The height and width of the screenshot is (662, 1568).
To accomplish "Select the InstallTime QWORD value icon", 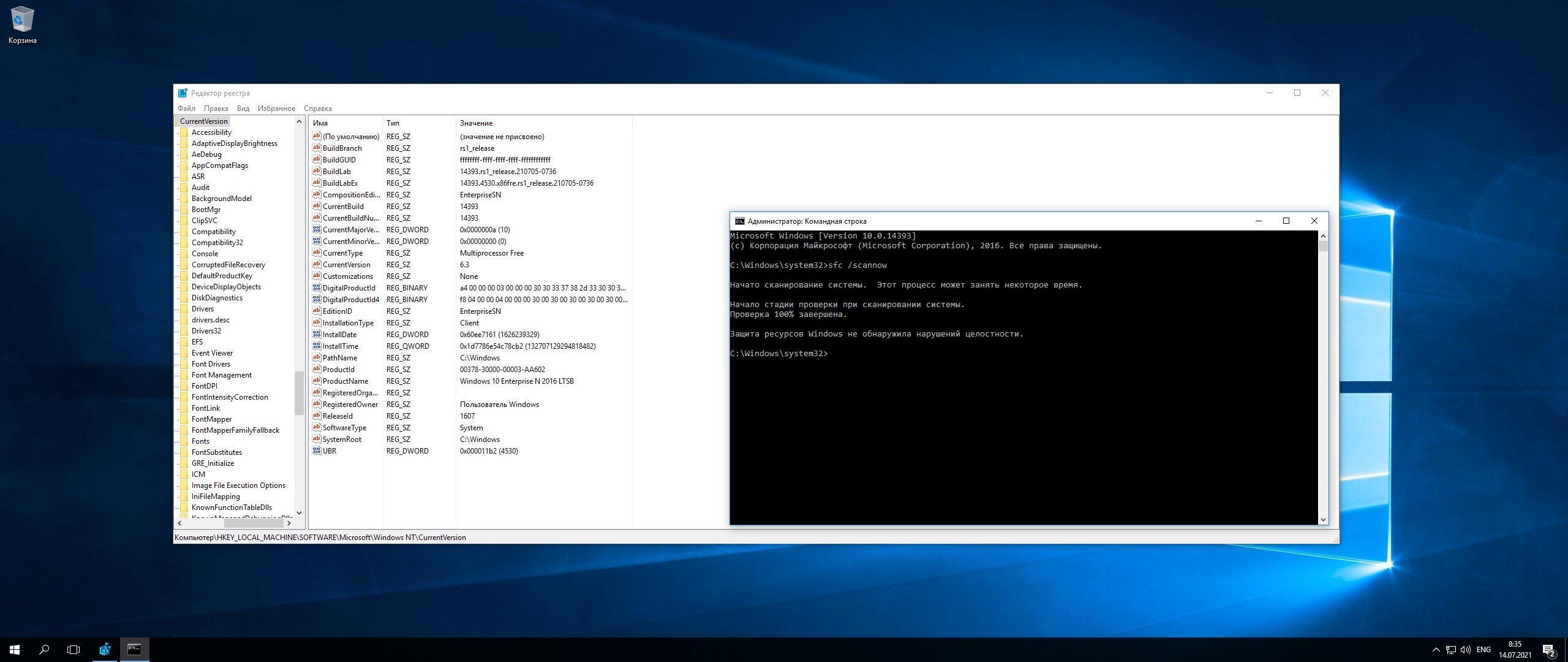I will (x=317, y=346).
